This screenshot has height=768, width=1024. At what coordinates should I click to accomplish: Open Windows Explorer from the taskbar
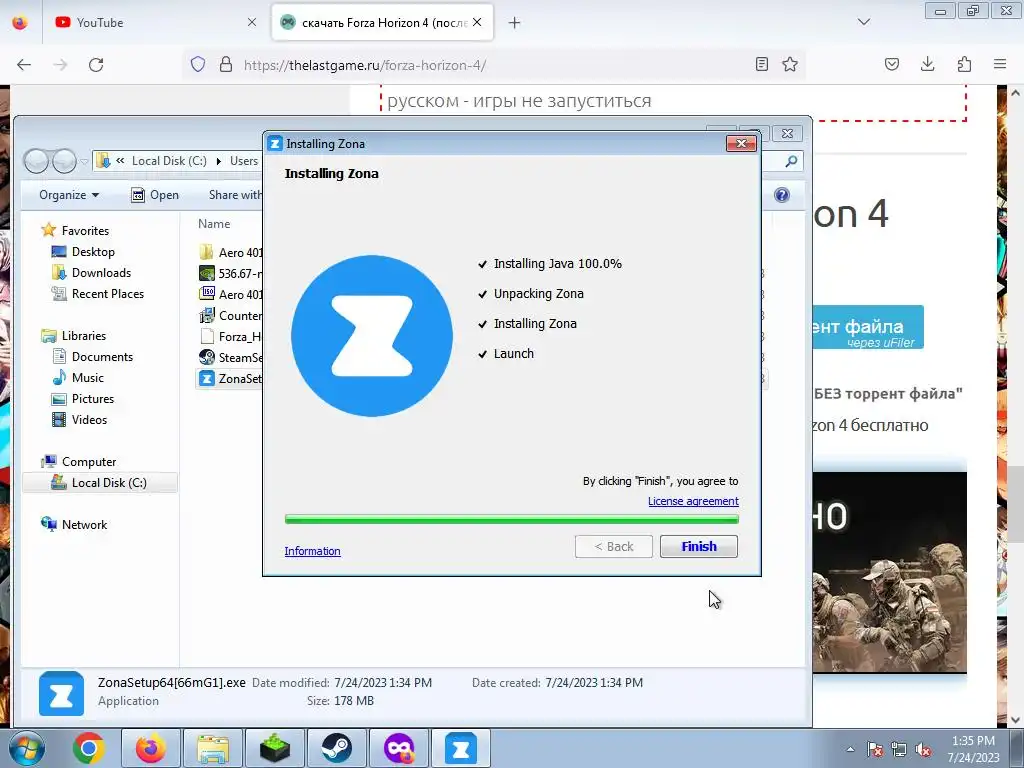click(x=213, y=748)
